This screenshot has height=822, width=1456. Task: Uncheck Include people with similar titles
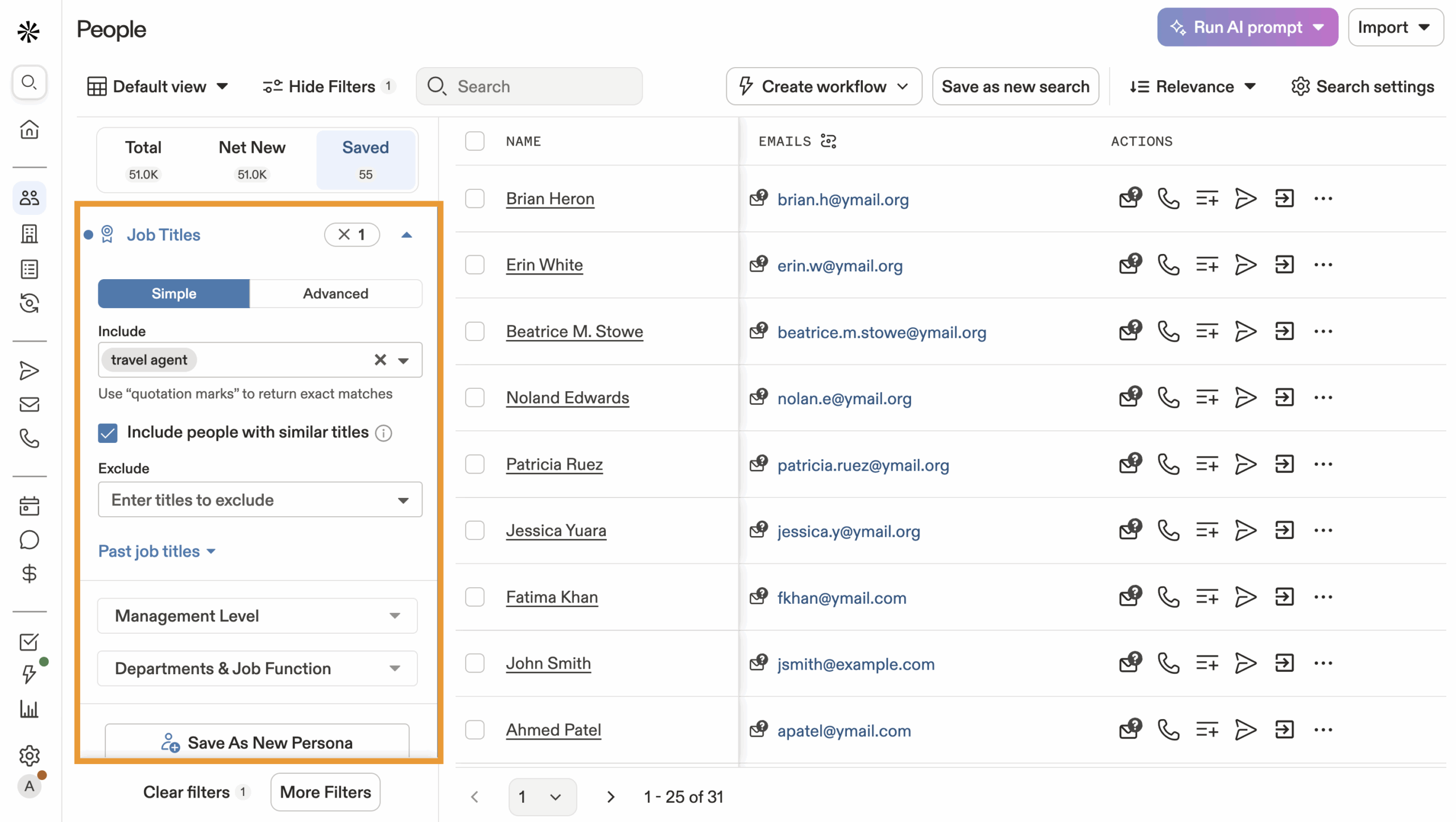[107, 433]
